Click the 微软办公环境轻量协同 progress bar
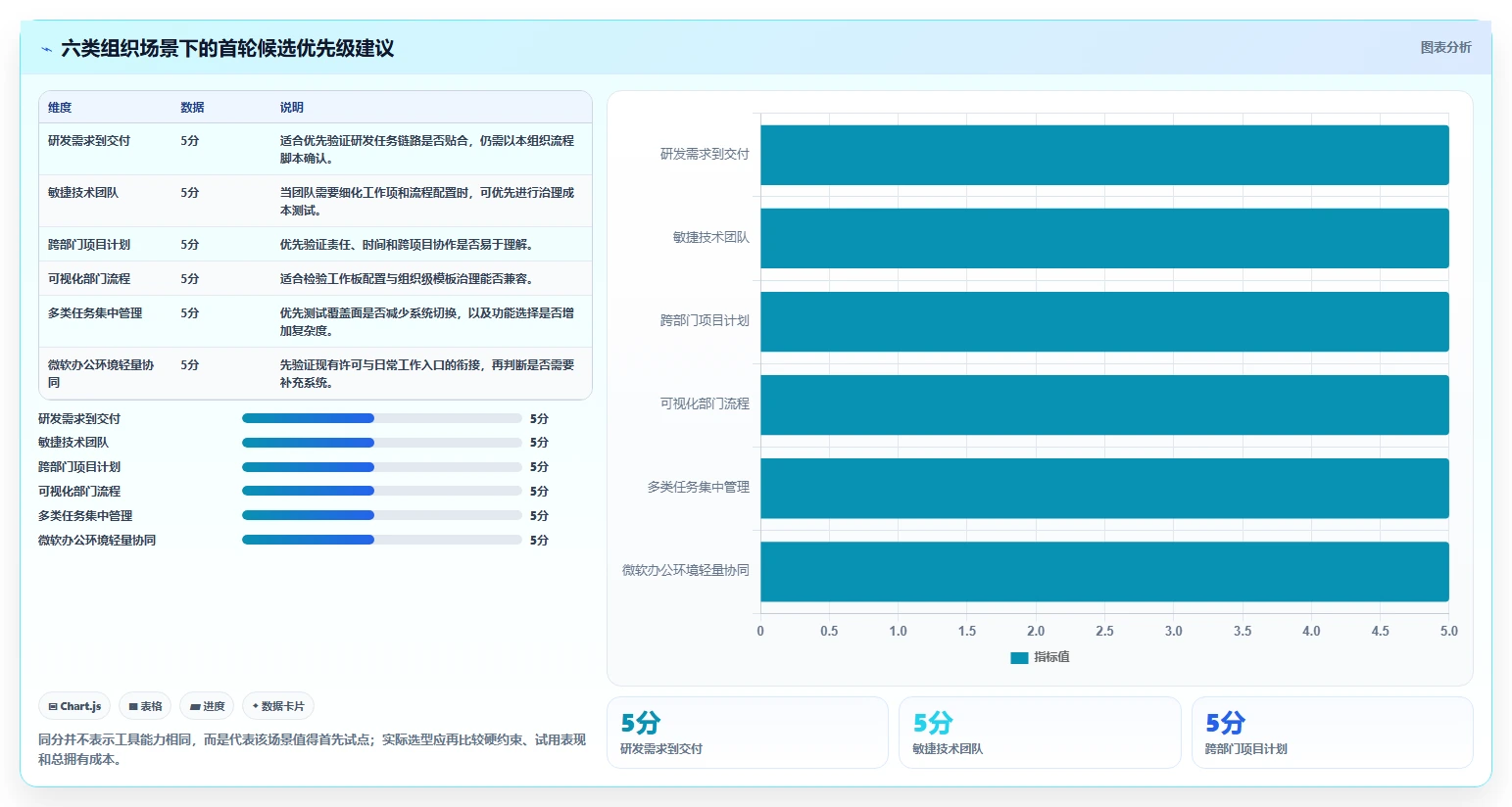Image resolution: width=1512 pixels, height=807 pixels. (382, 540)
